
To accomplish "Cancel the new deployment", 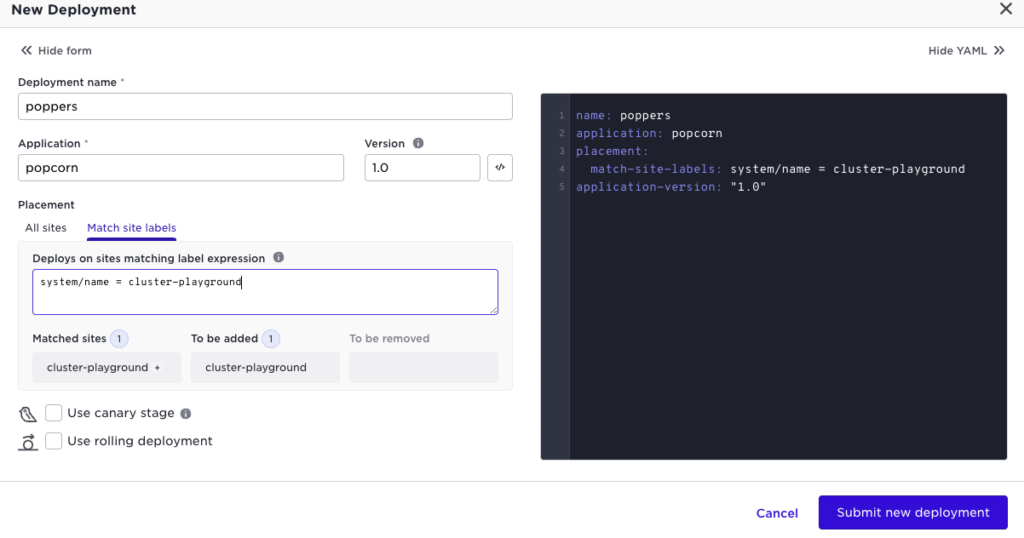I will coord(777,513).
